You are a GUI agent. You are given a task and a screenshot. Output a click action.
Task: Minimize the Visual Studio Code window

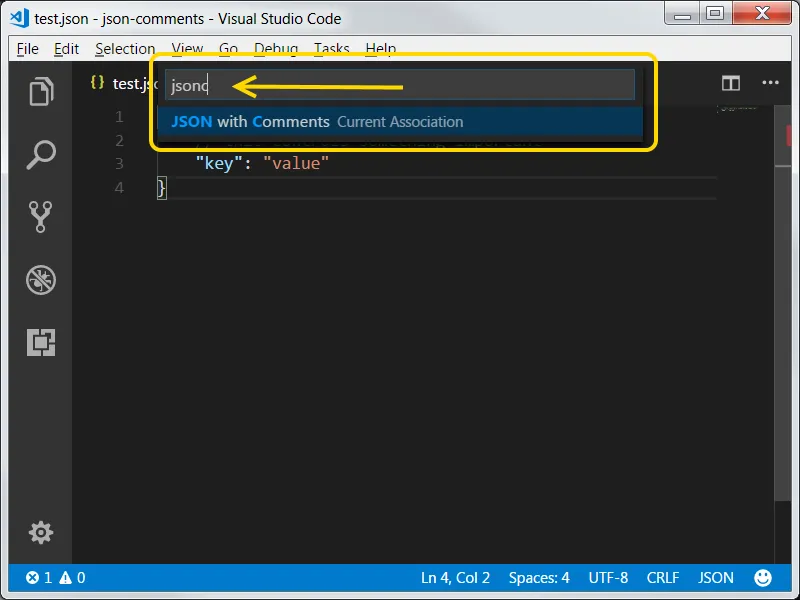coord(683,14)
